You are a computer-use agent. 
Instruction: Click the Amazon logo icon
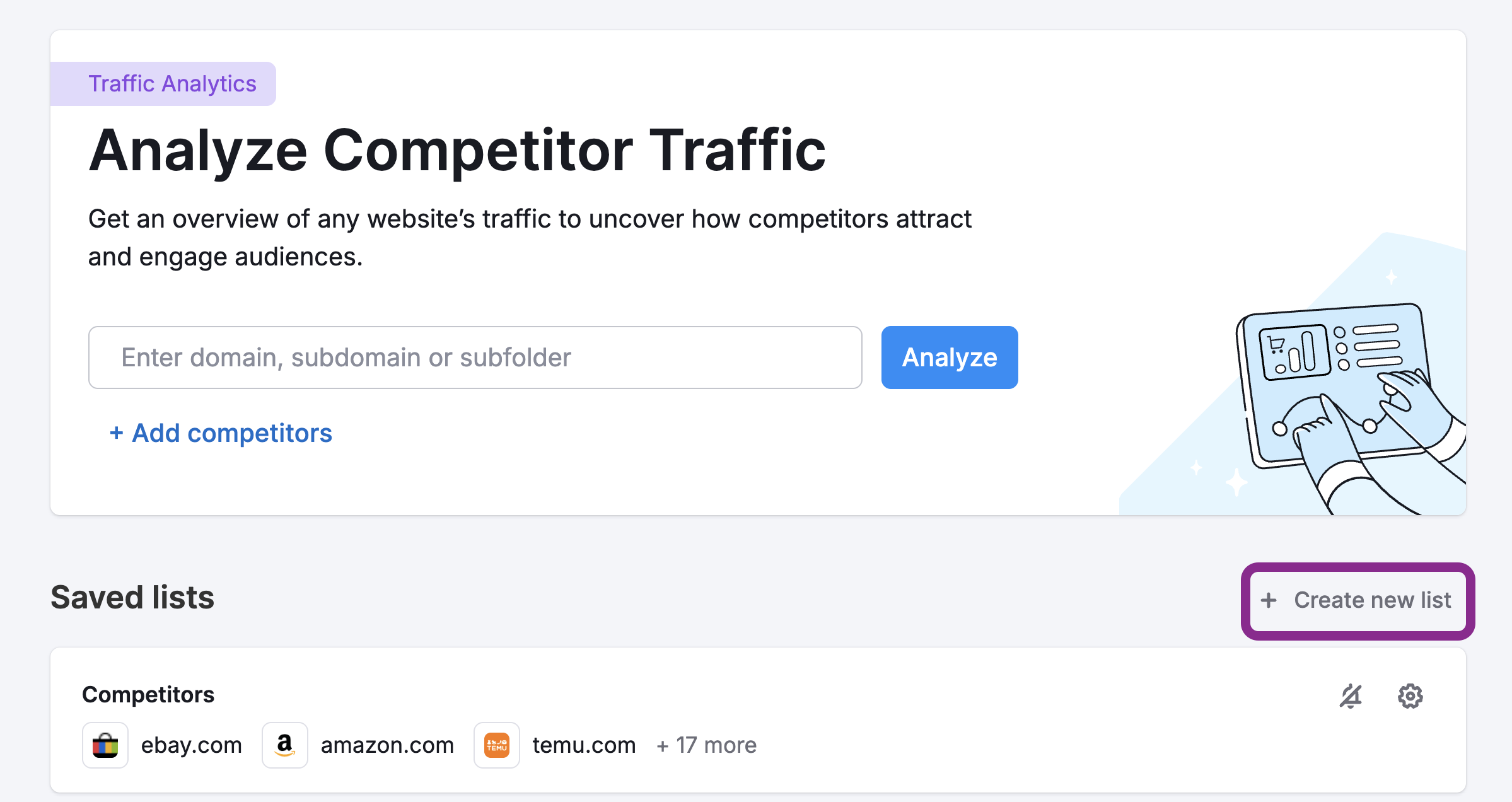[x=285, y=745]
